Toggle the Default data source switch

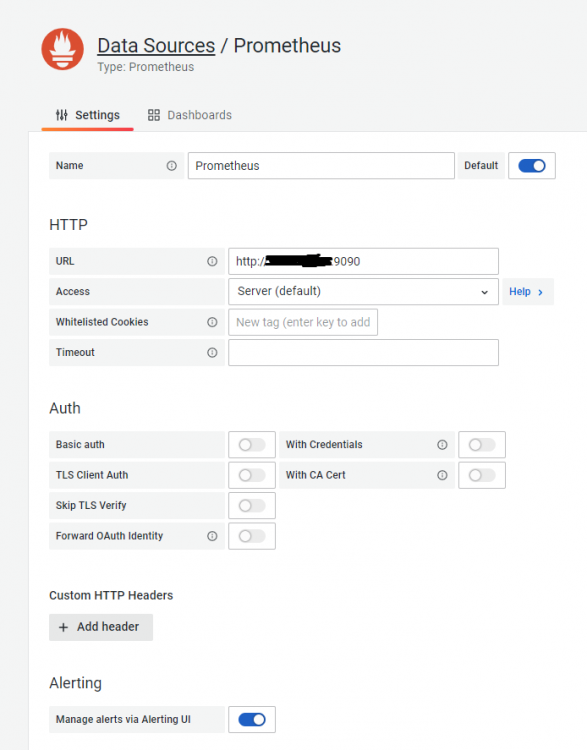coord(532,166)
